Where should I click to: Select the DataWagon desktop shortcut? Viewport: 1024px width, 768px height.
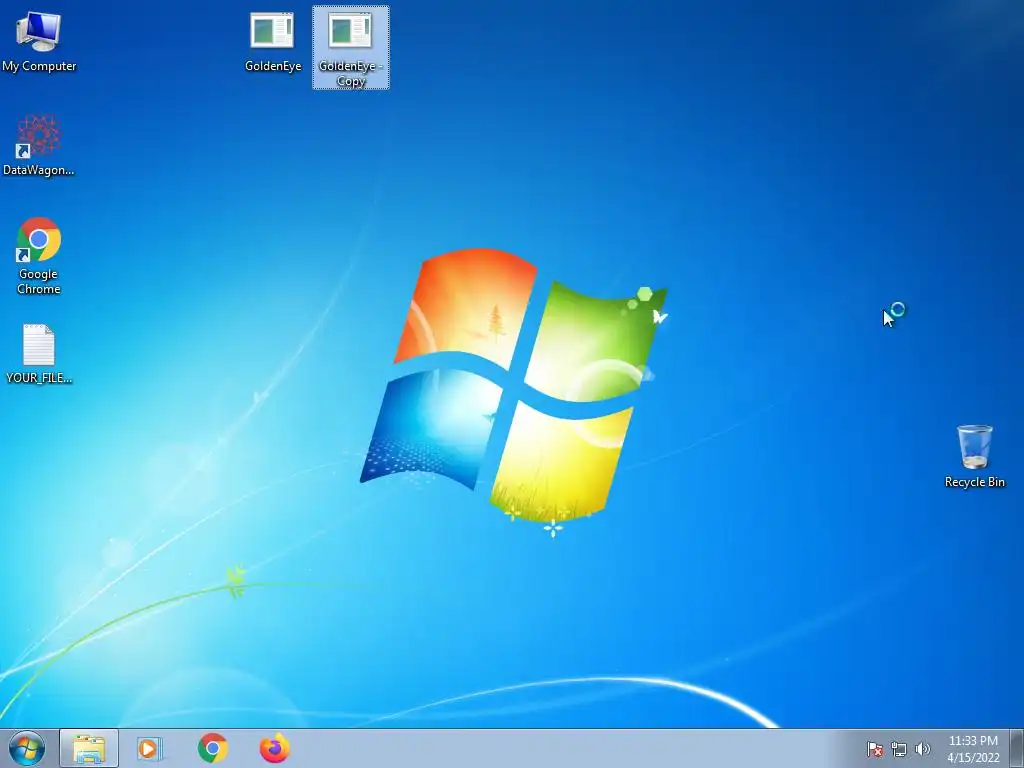39,145
